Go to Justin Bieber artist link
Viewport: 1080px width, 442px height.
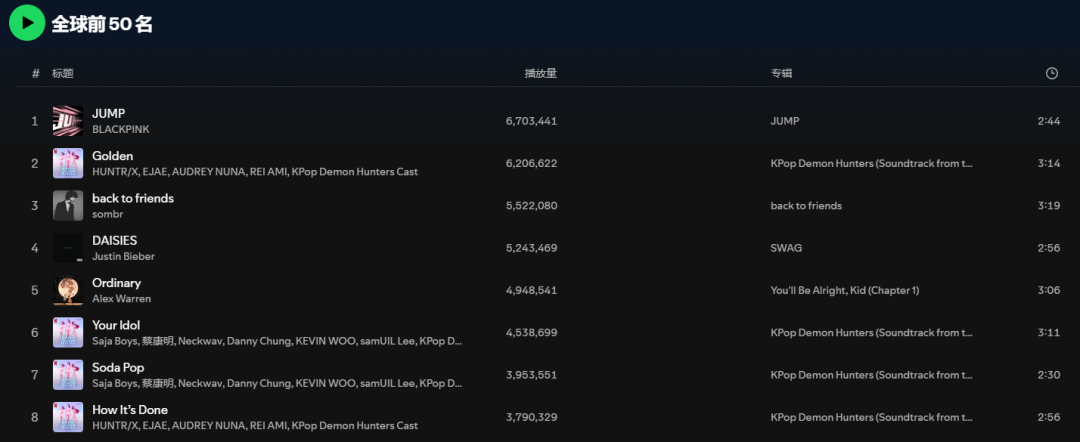click(123, 257)
